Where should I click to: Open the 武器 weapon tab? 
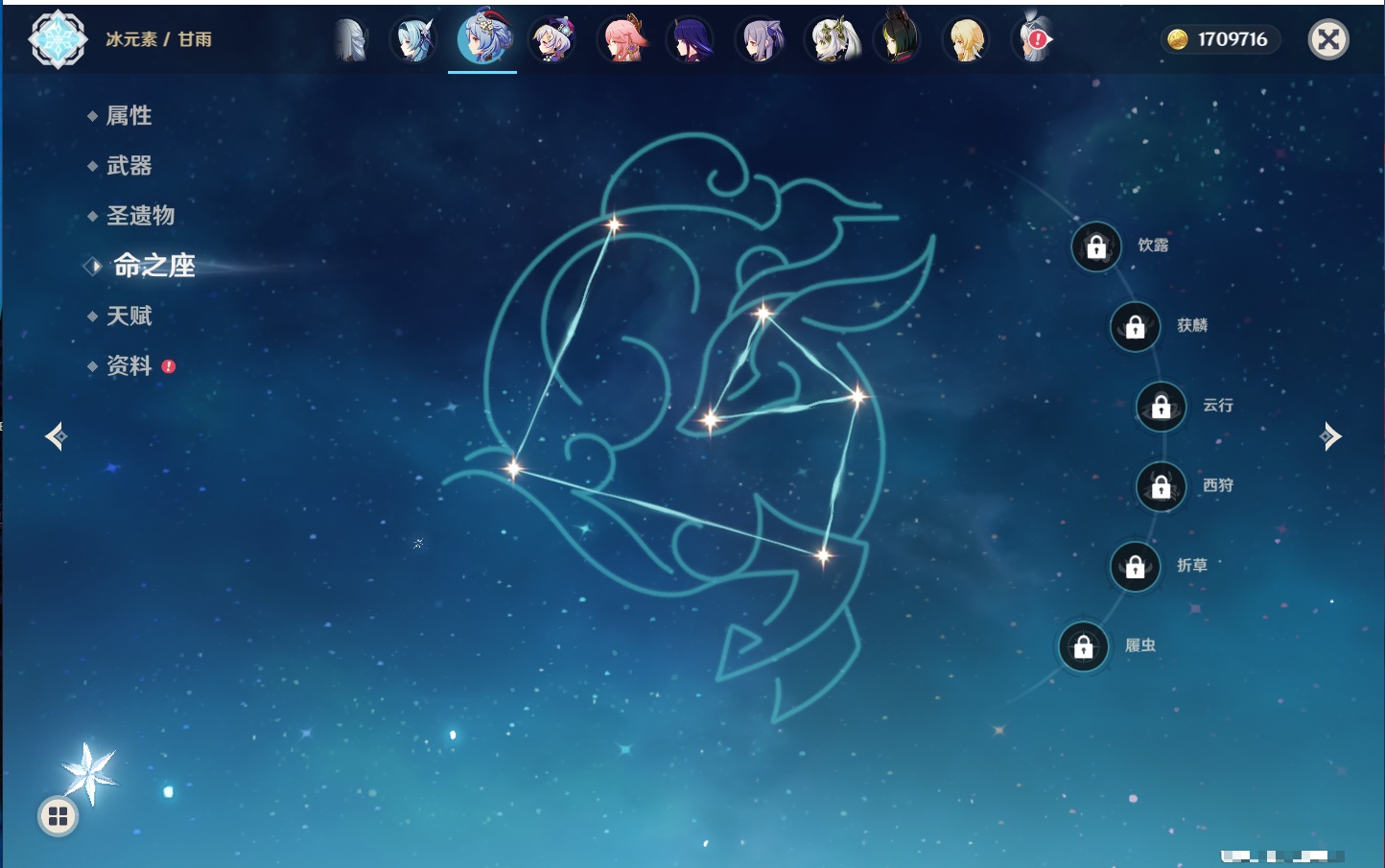click(129, 166)
